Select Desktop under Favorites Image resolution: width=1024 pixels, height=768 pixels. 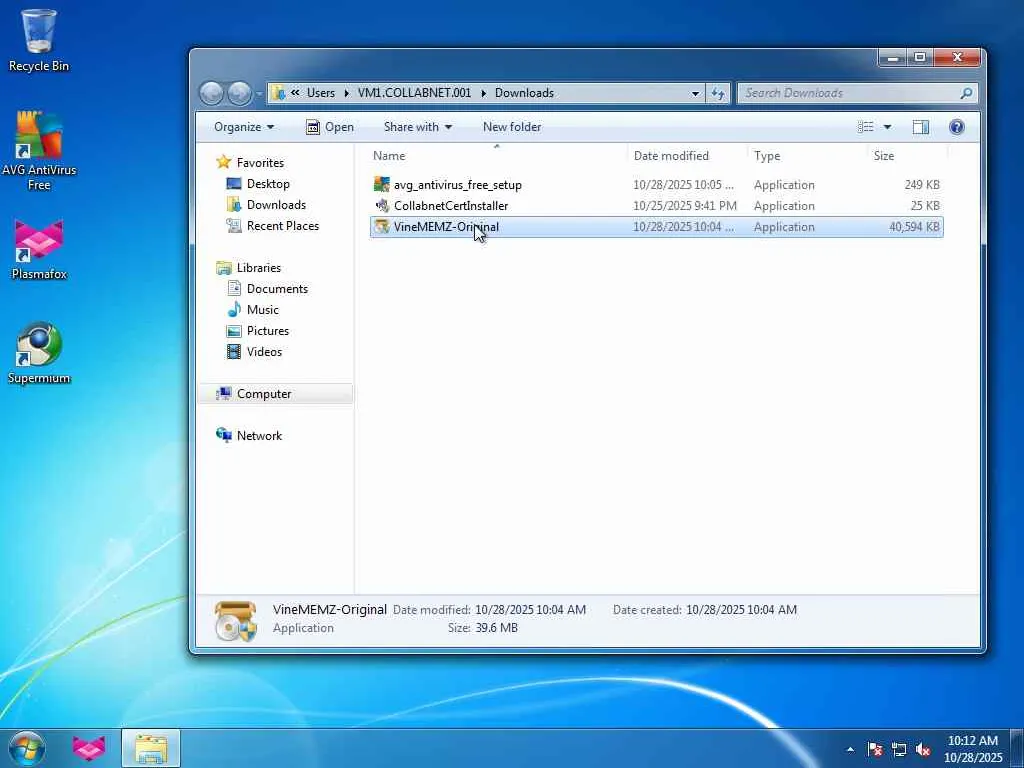pyautogui.click(x=268, y=184)
